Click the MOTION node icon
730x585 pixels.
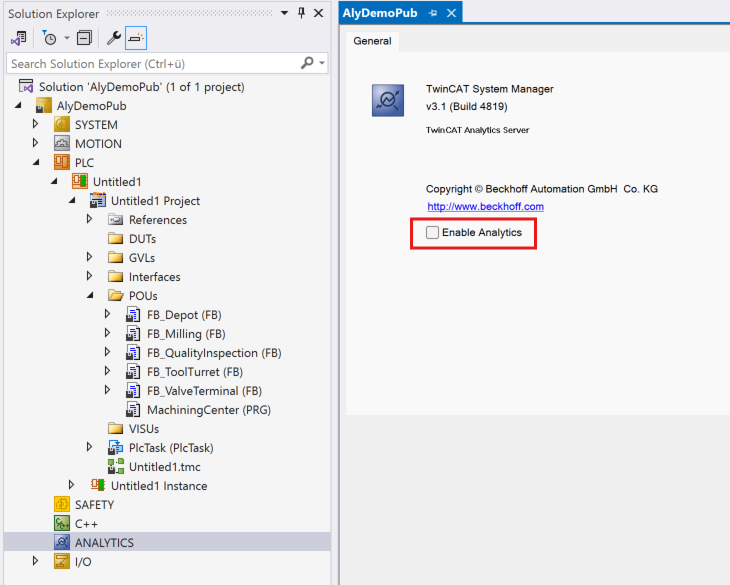(x=62, y=144)
